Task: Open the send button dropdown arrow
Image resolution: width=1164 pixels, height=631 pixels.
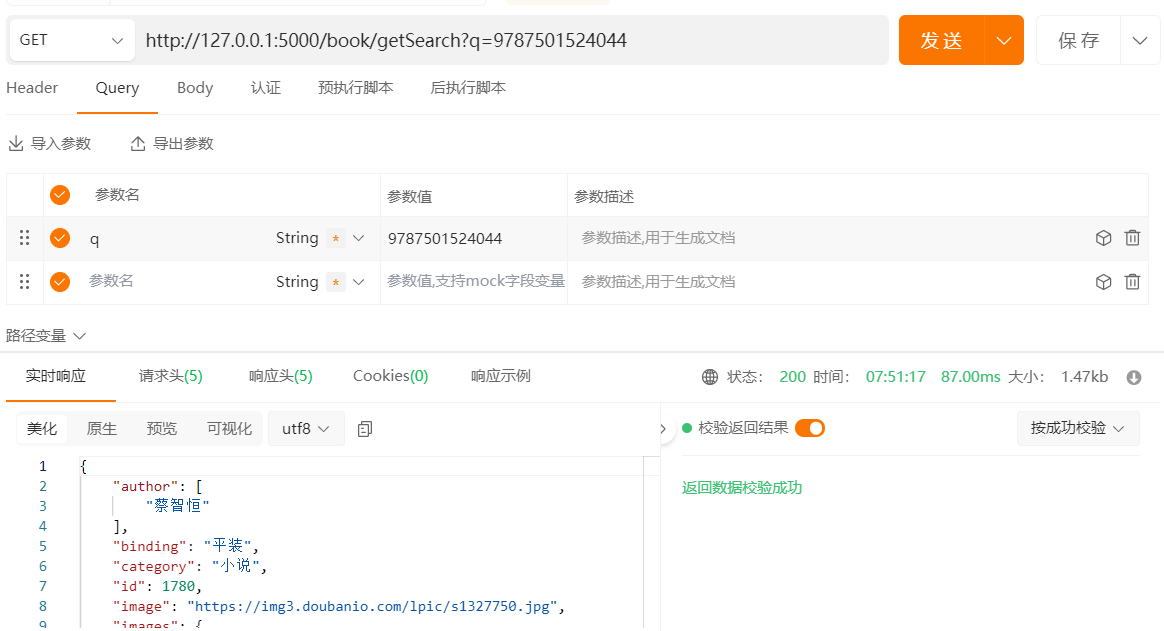Action: tap(1004, 40)
